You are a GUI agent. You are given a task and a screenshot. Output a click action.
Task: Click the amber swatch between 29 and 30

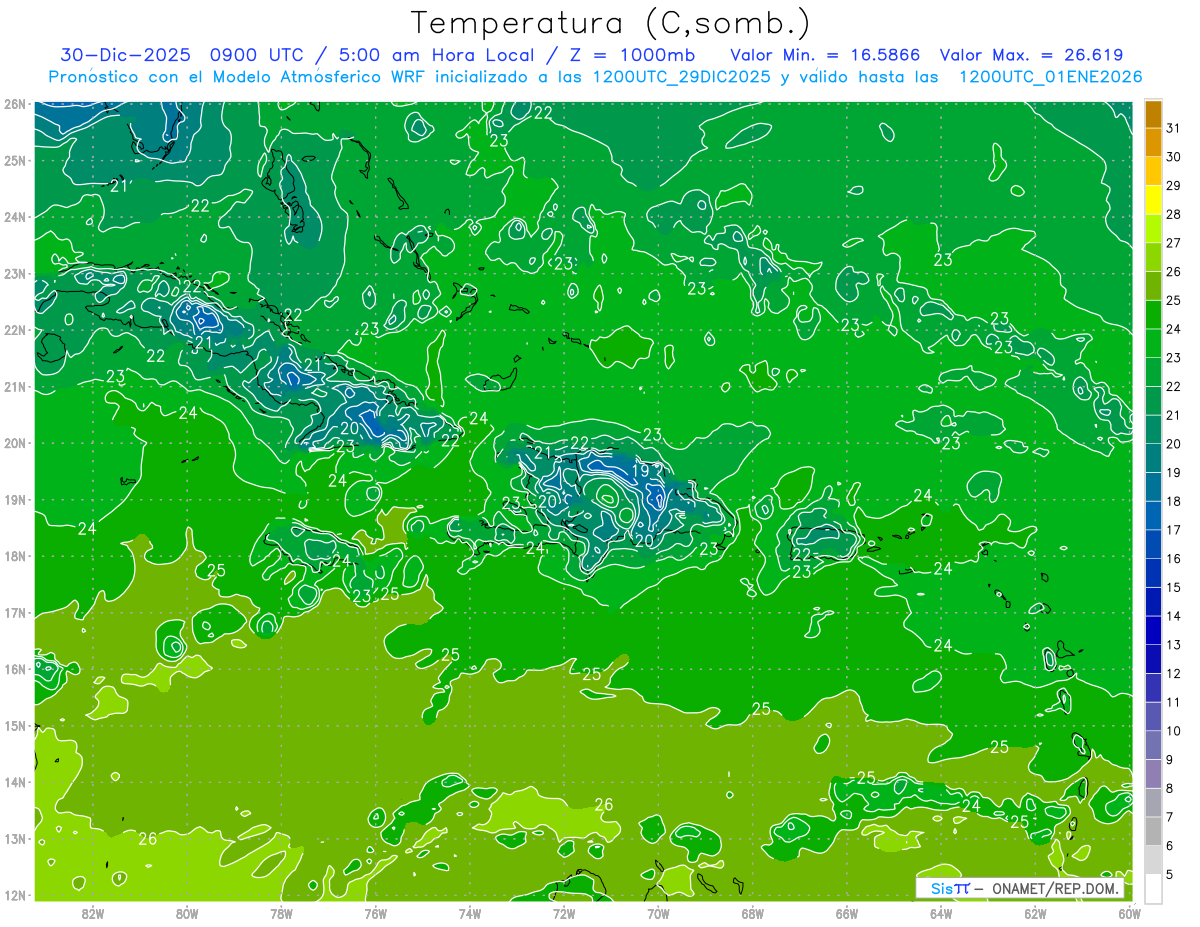(1153, 171)
